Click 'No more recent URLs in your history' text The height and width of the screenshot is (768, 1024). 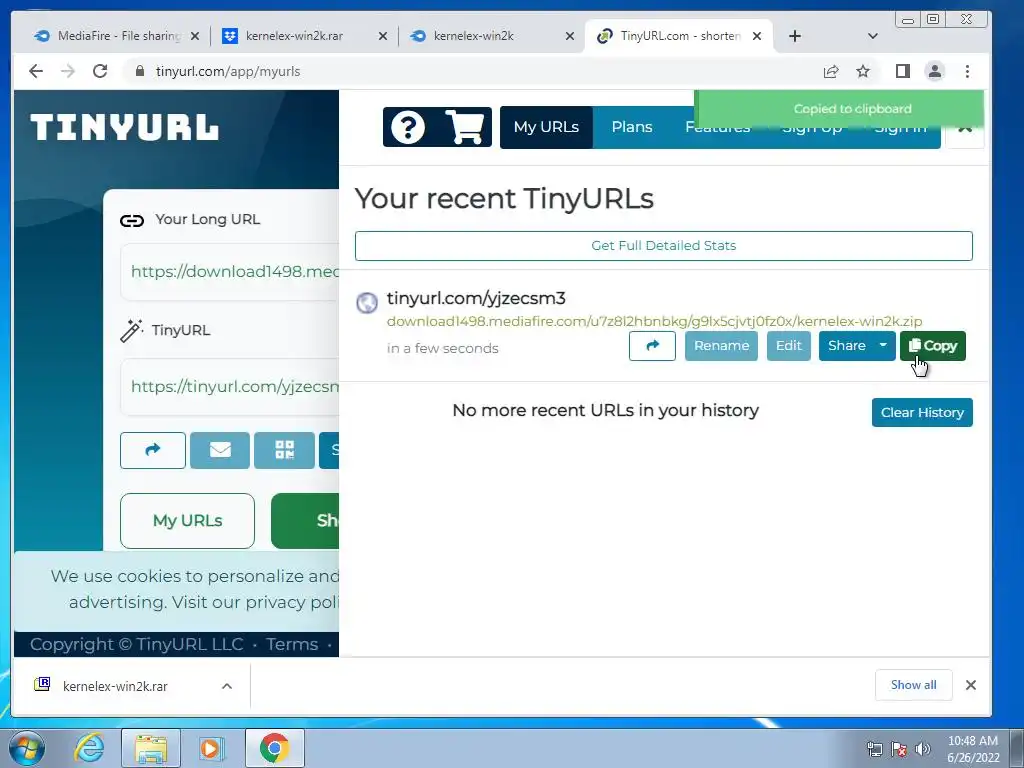point(605,410)
